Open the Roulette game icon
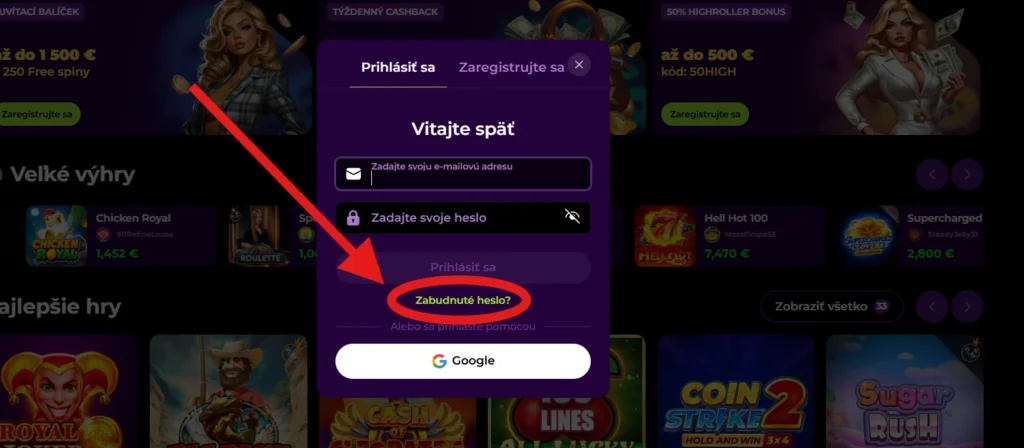 pyautogui.click(x=259, y=236)
